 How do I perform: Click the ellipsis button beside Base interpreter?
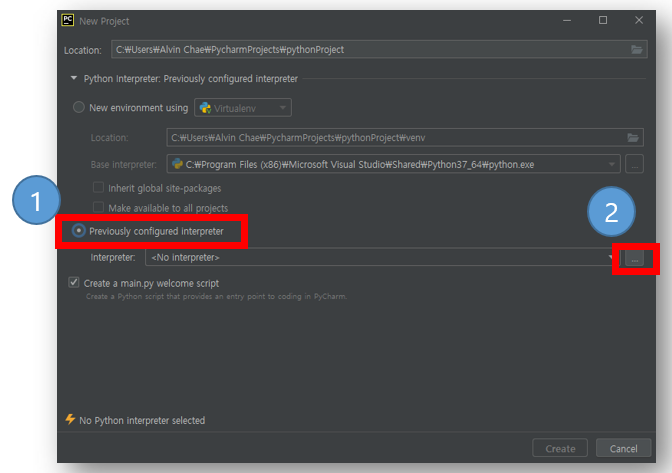[634, 164]
